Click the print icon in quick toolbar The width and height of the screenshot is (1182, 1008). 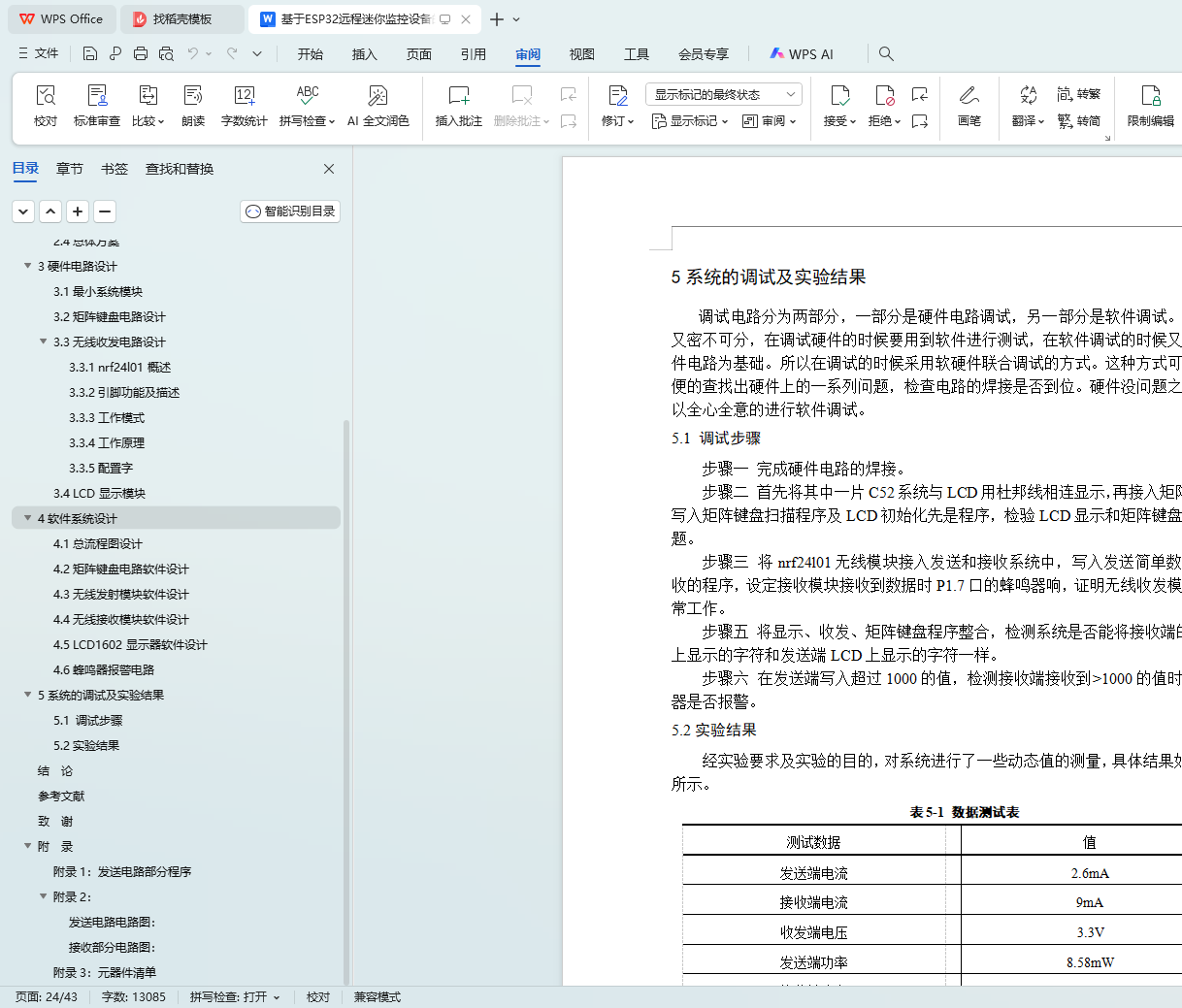coord(141,53)
